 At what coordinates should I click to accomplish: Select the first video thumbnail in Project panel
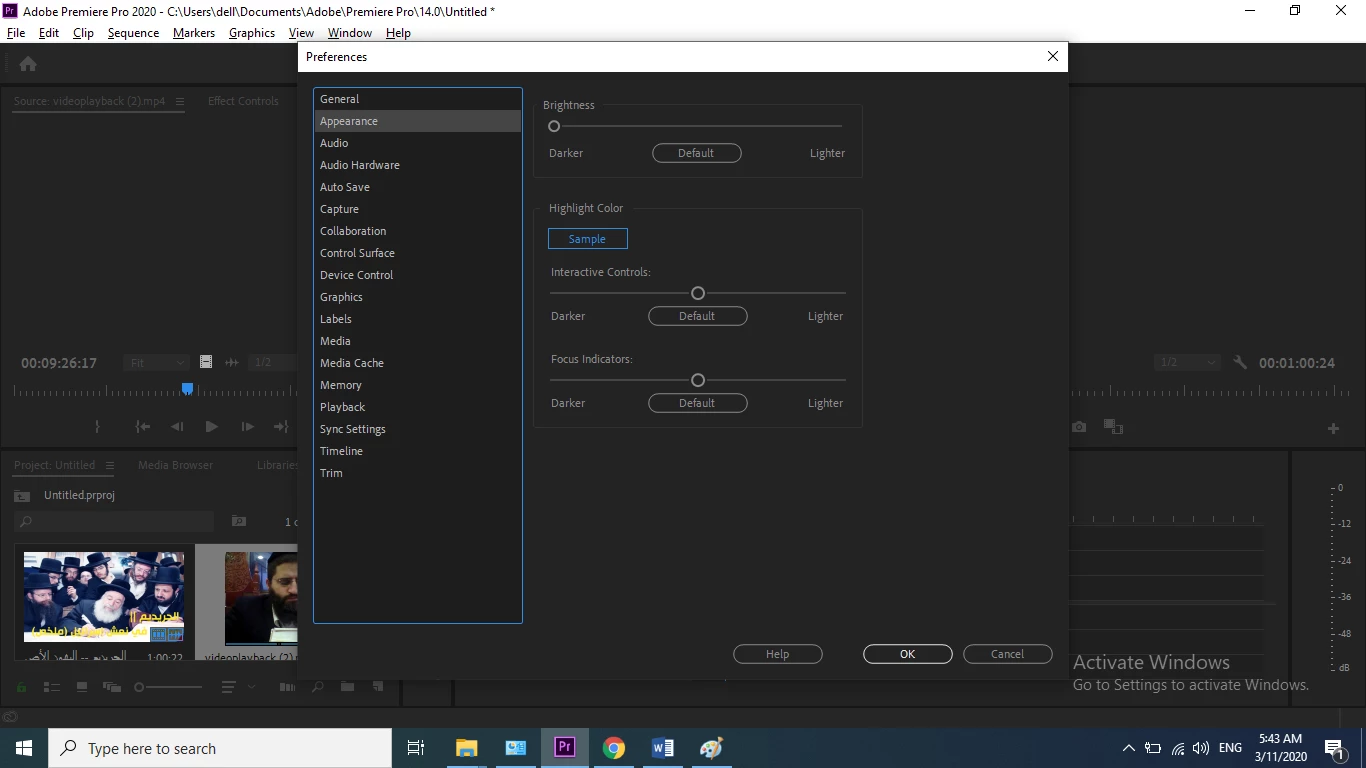pos(104,597)
